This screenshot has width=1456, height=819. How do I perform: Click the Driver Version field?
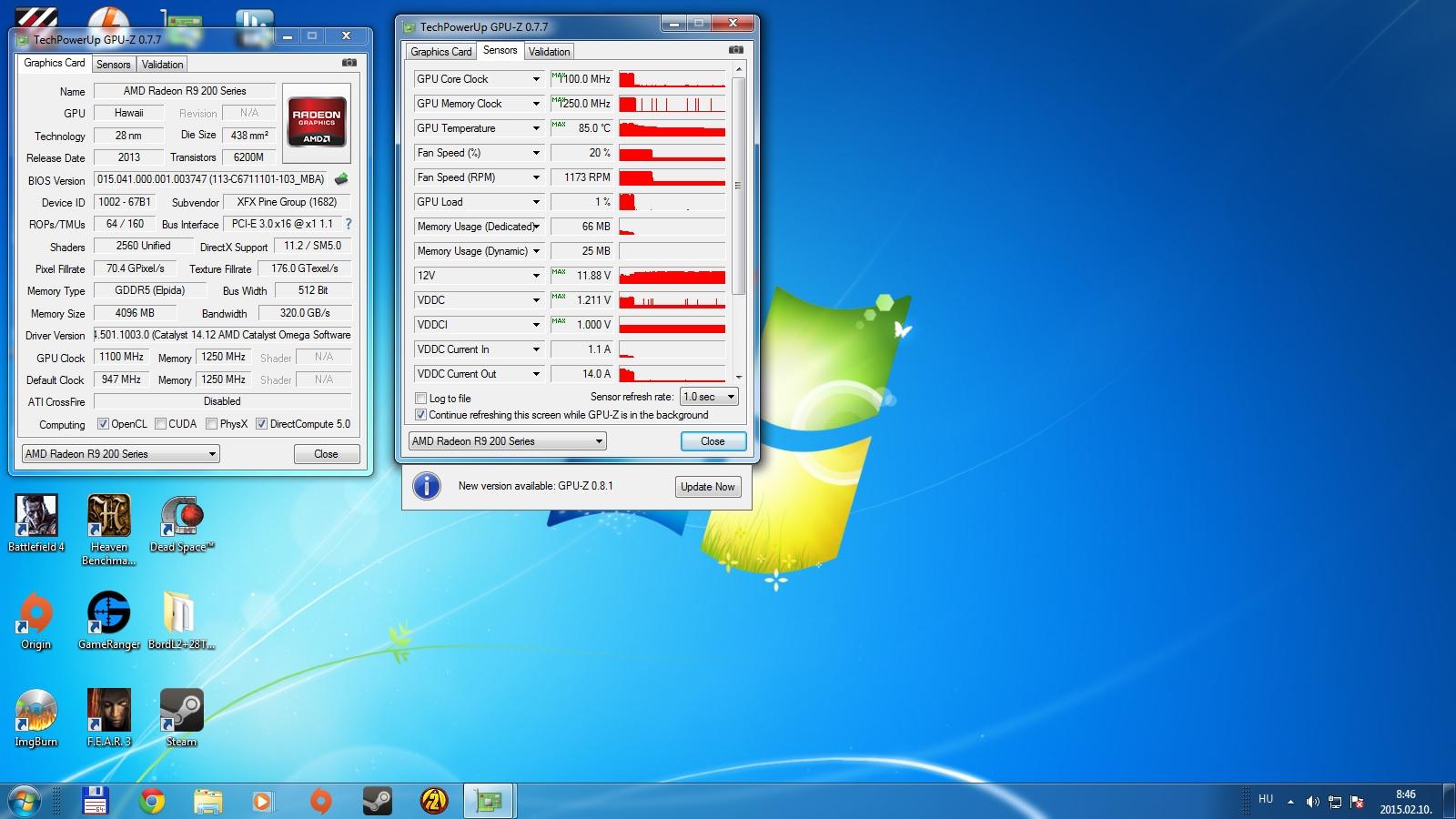[x=223, y=335]
